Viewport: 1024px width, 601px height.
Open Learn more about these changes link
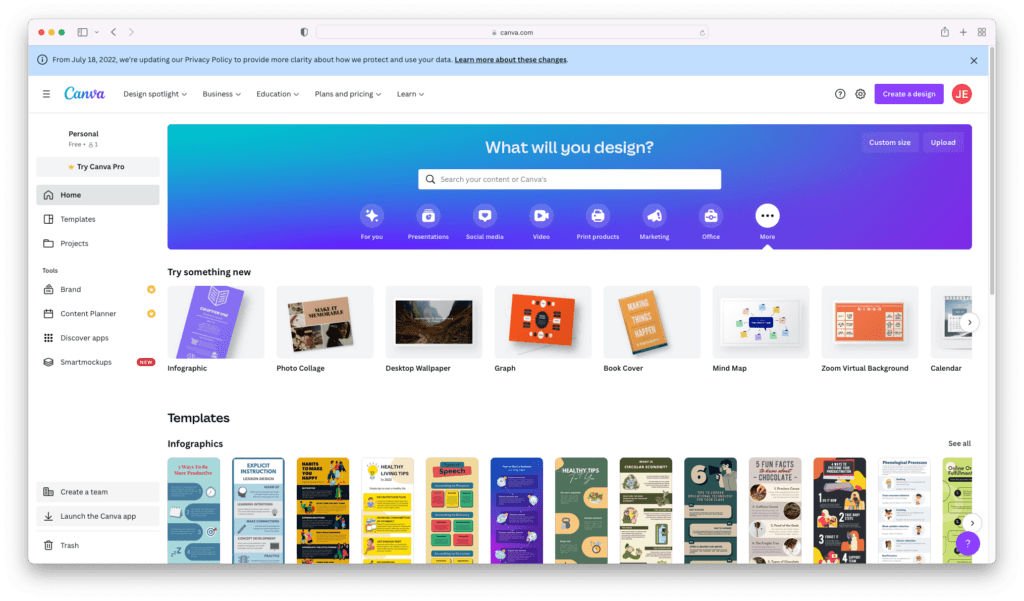point(511,59)
